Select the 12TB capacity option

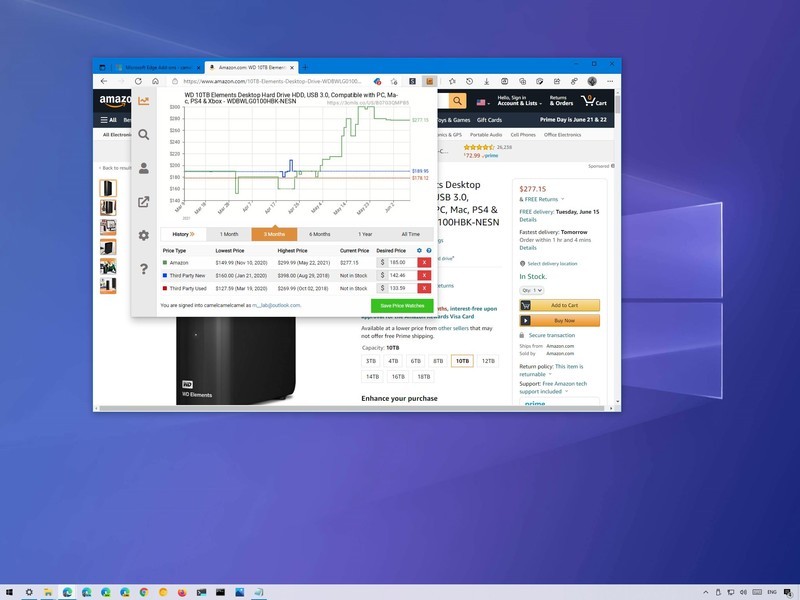point(488,361)
